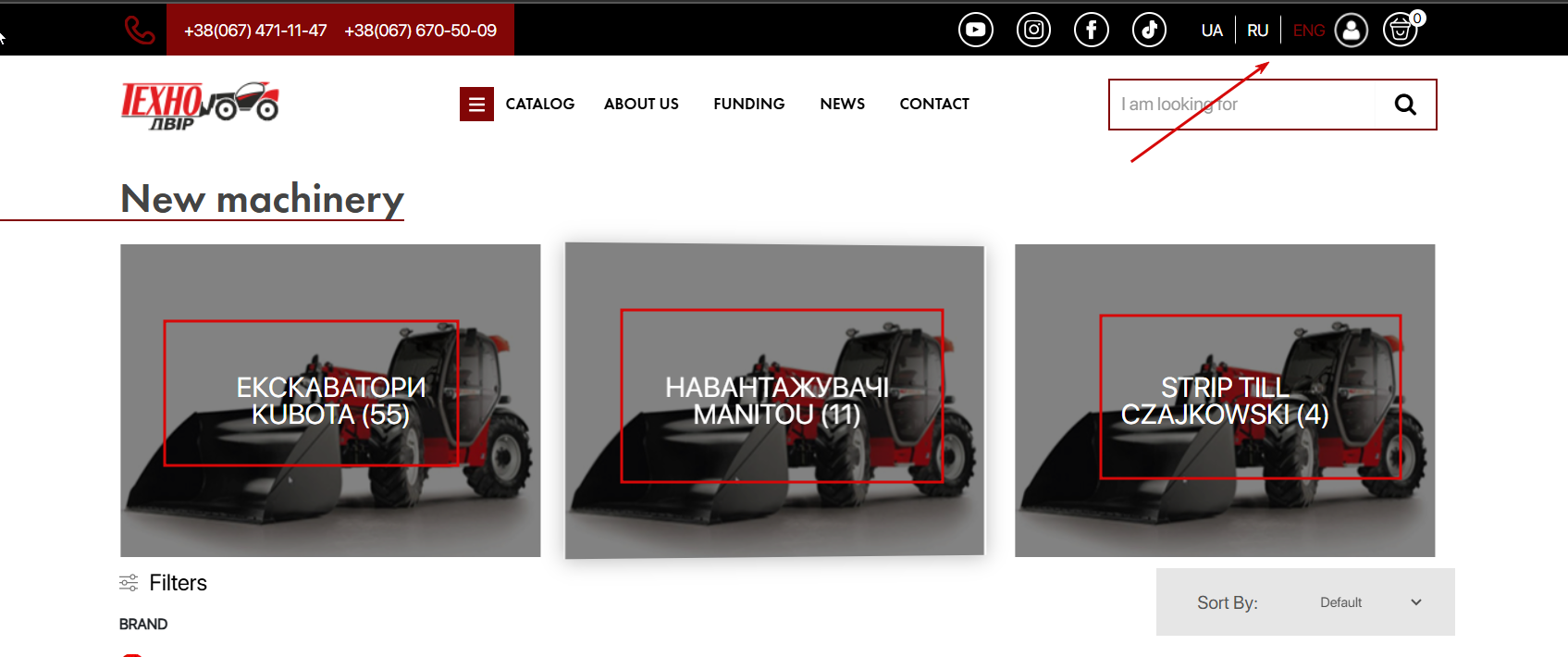Click the magnifier search icon
Image resolution: width=1568 pixels, height=657 pixels.
(x=1405, y=105)
